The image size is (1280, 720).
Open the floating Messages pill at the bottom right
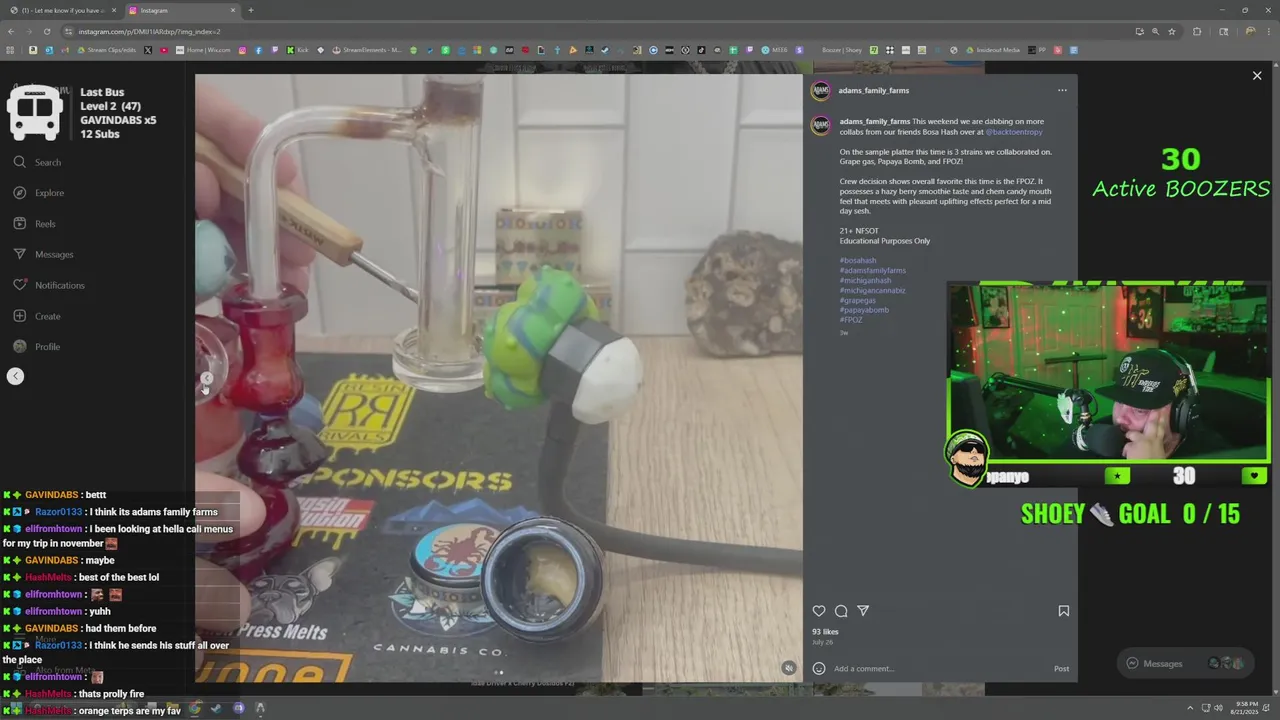point(1184,663)
